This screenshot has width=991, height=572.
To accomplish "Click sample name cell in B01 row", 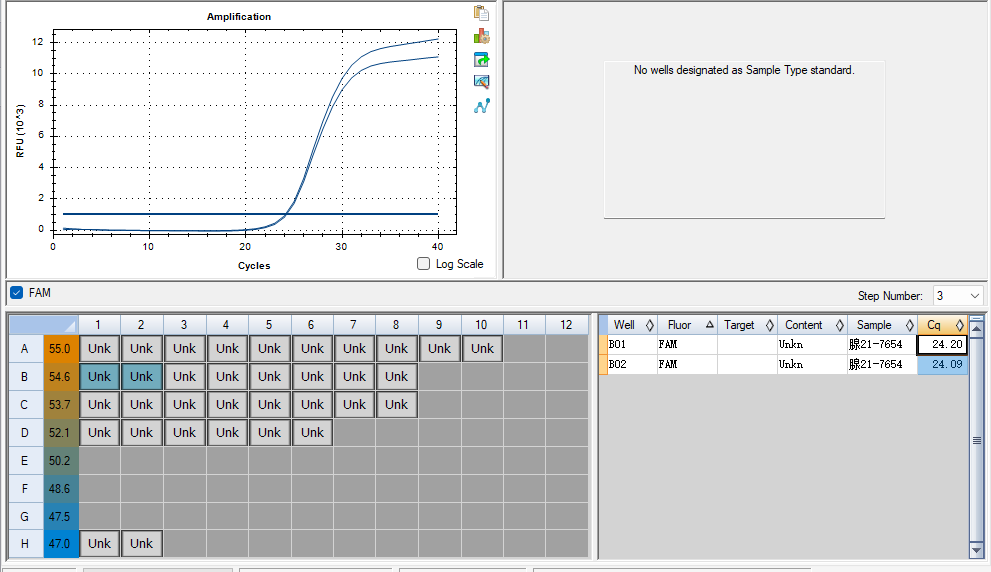I will [x=882, y=344].
